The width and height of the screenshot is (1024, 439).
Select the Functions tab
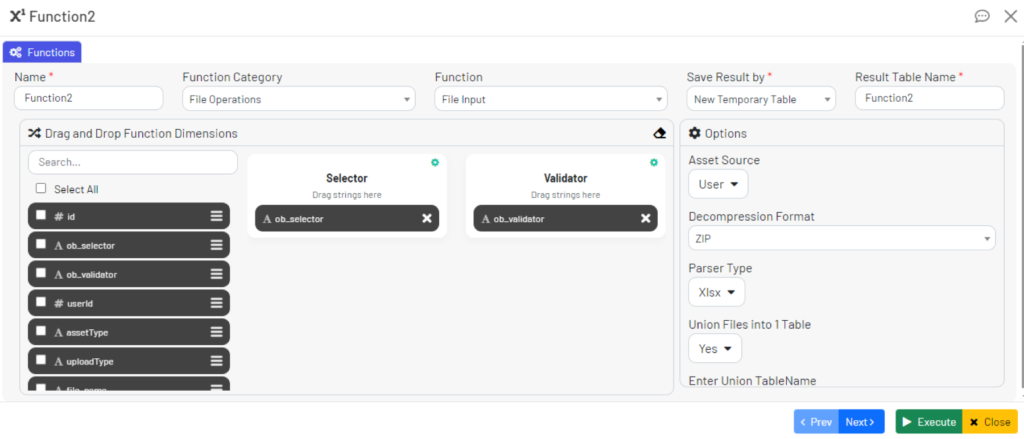(x=42, y=52)
